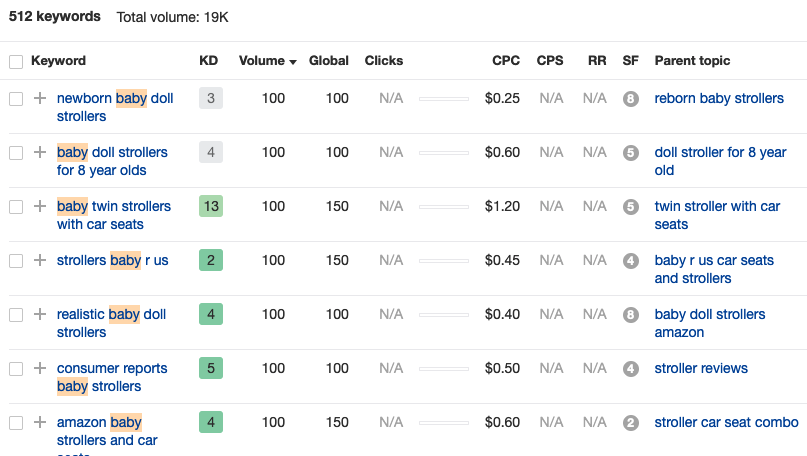The image size is (807, 456).
Task: Click the green KD 13 difficulty badge
Action: point(211,206)
